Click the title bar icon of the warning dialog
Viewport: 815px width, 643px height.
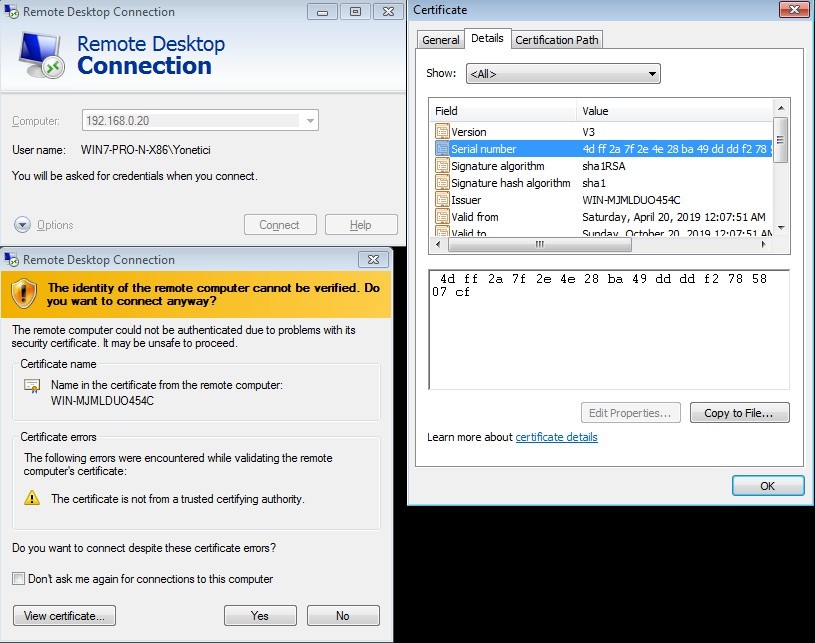point(11,259)
